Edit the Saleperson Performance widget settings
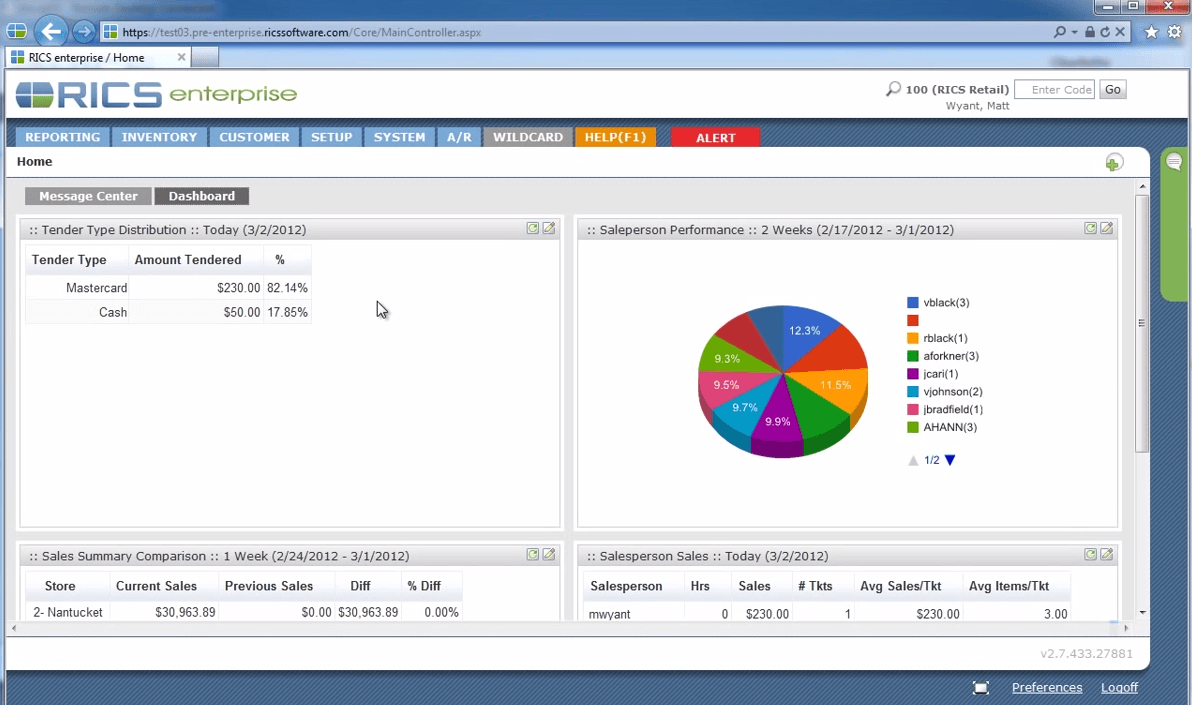The width and height of the screenshot is (1192, 705). pos(1106,228)
